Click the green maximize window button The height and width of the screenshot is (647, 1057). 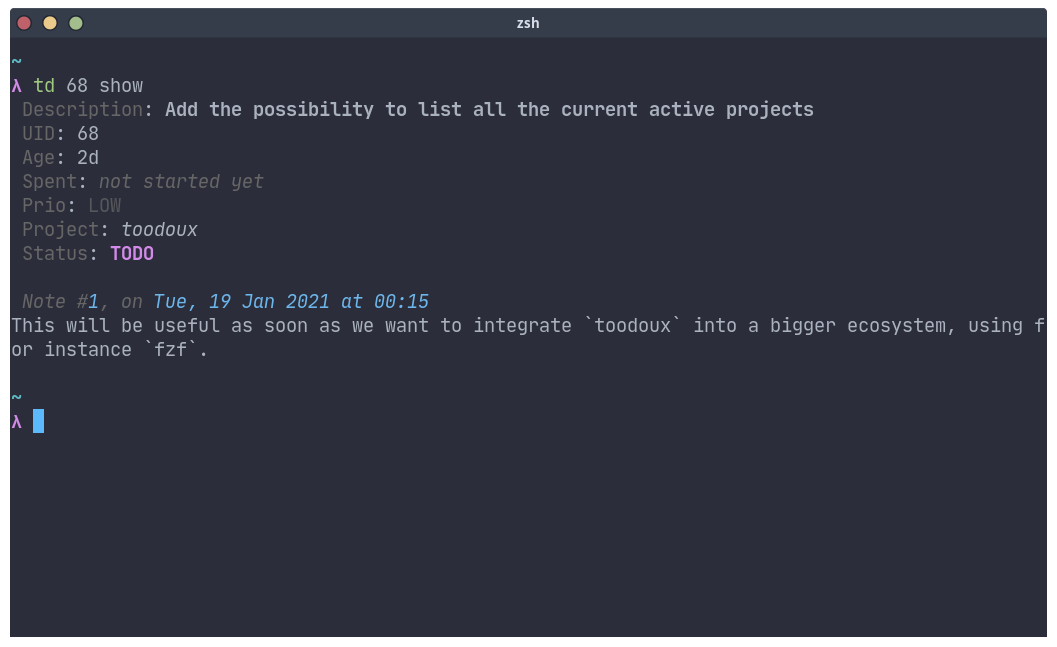coord(76,24)
